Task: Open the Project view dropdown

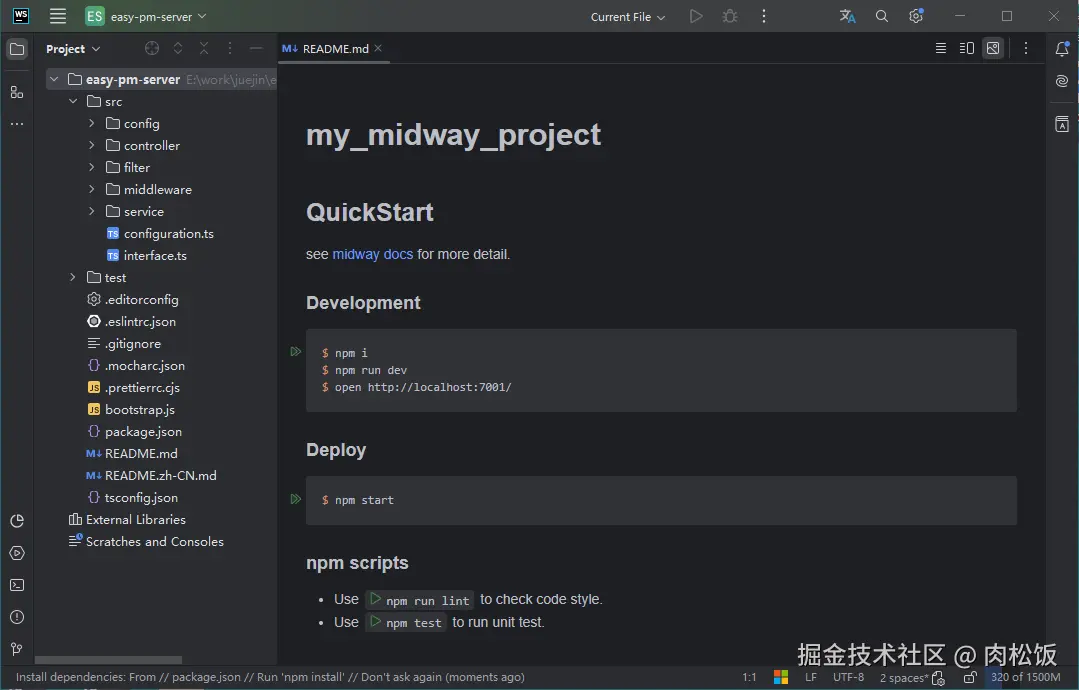Action: pos(73,49)
